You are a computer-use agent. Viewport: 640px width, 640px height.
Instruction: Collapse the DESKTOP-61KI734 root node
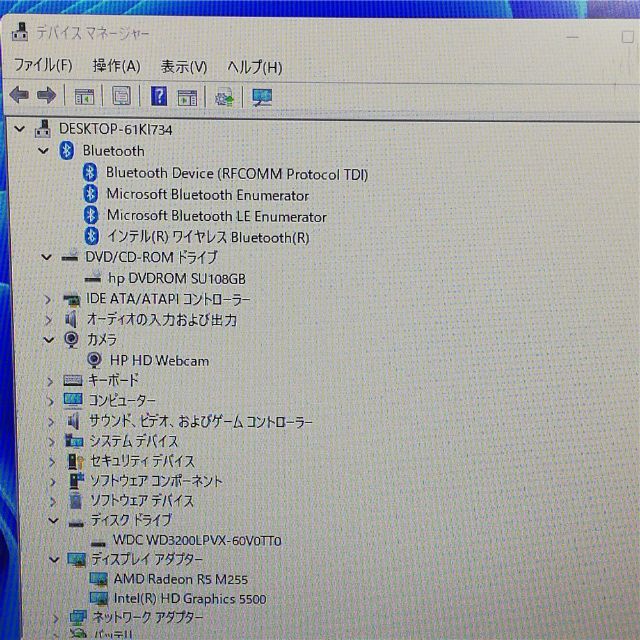[x=19, y=129]
